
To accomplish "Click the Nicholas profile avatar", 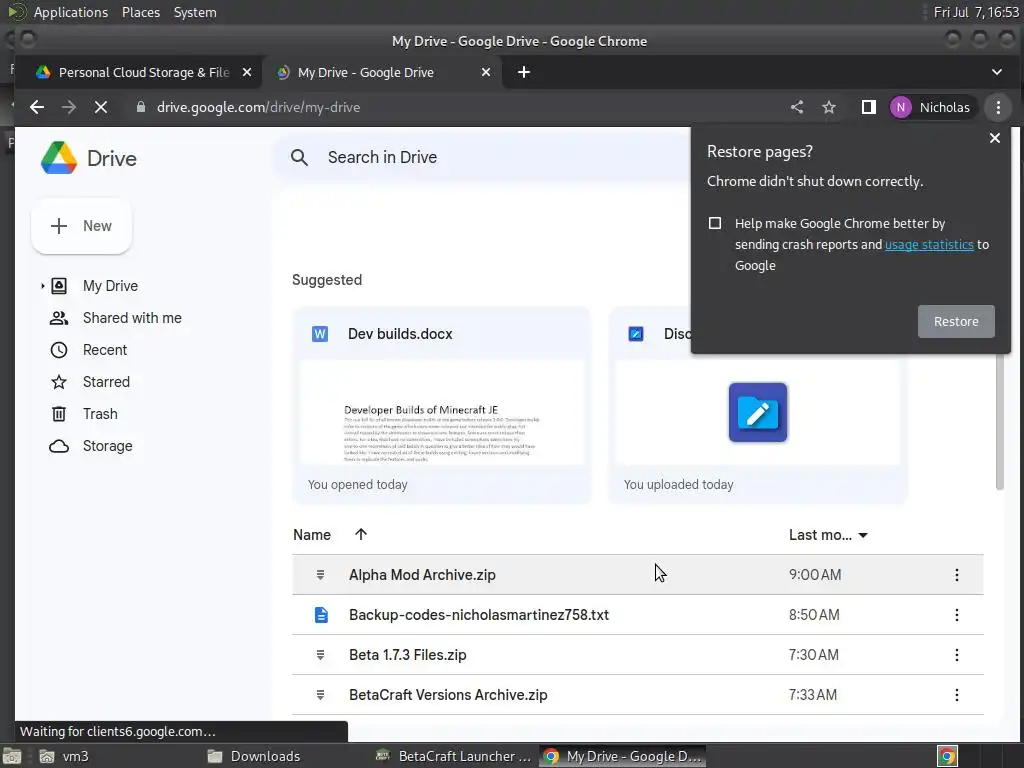I will (901, 107).
